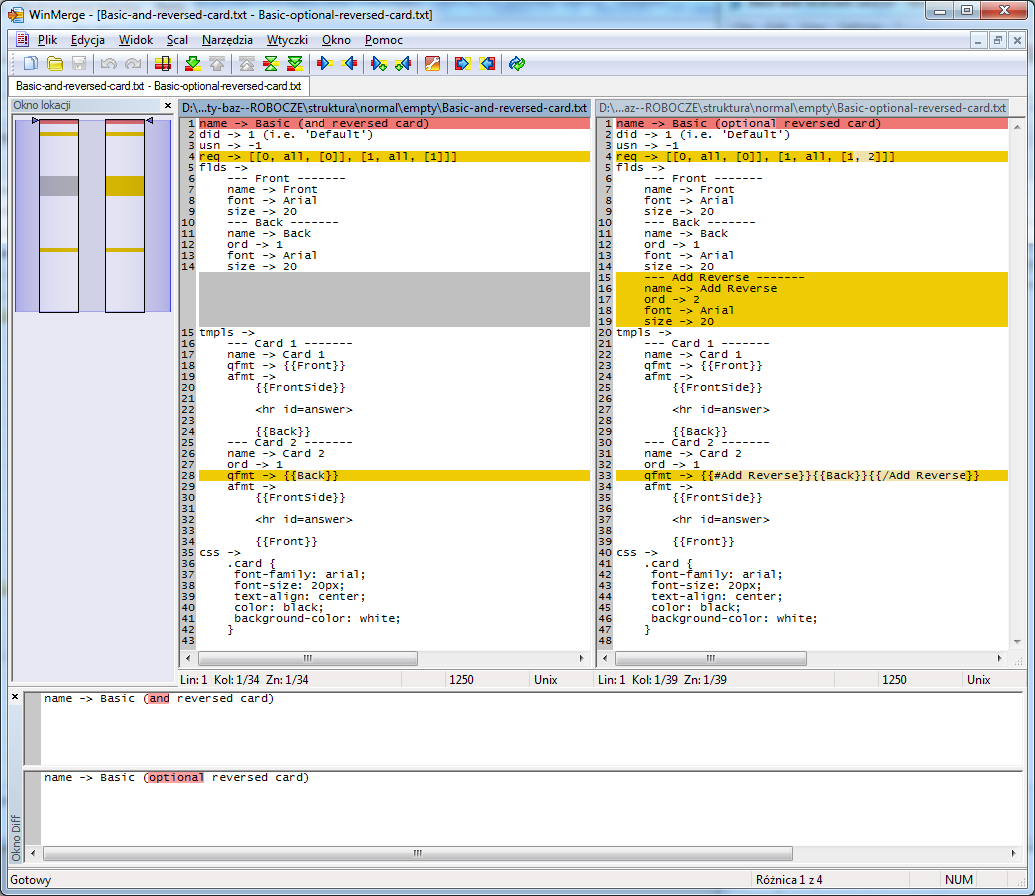The height and width of the screenshot is (896, 1035).
Task: Open the Edycja menu
Action: pos(88,40)
